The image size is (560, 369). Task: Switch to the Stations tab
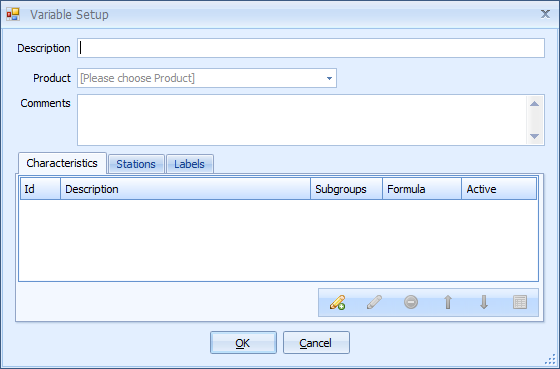point(136,164)
